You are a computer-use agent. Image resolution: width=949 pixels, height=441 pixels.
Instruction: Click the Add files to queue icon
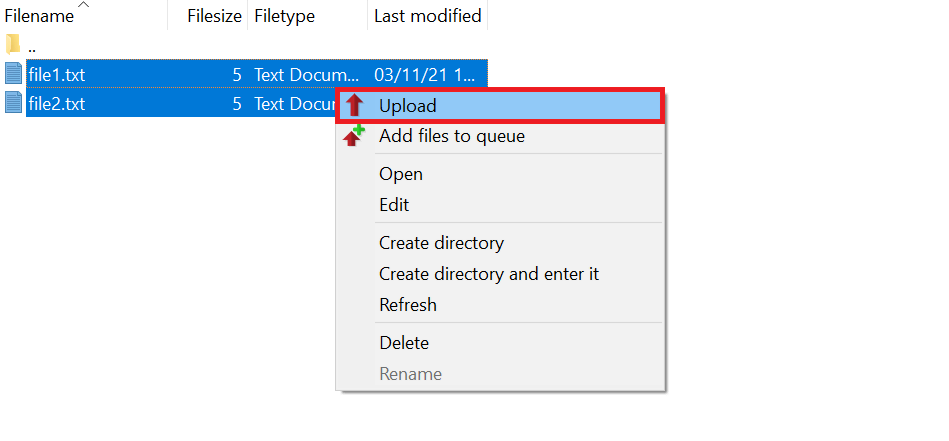coord(354,136)
